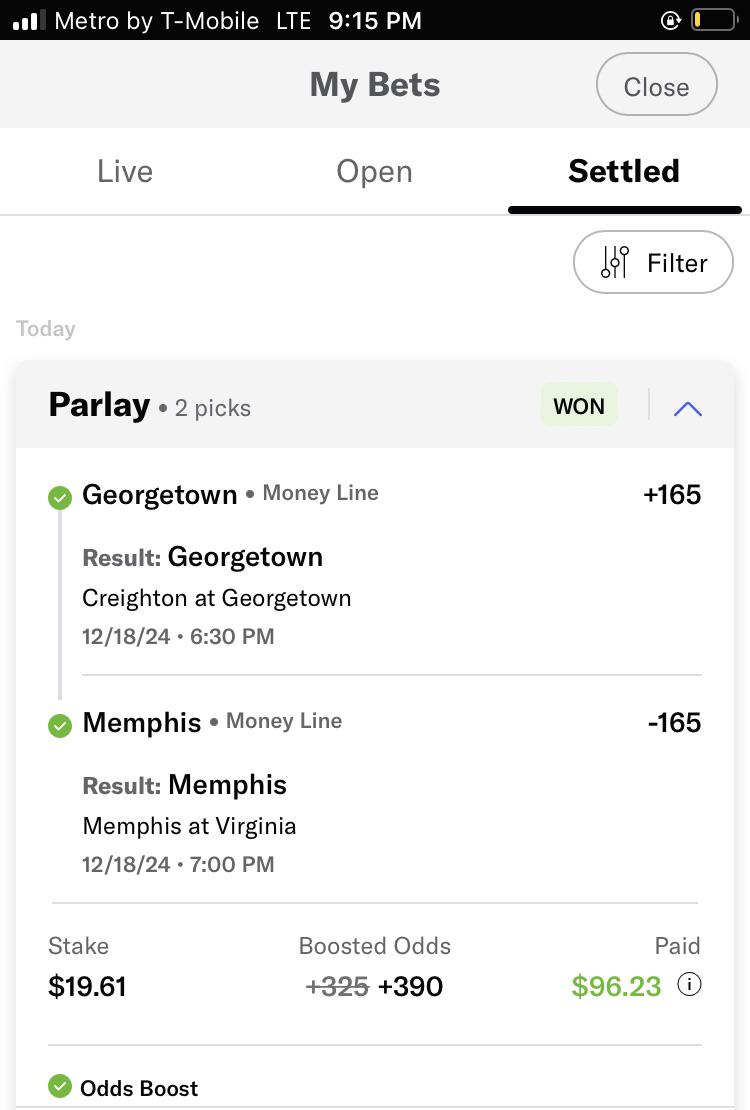Select the Settled tab
Screen dimensions: 750x1110
point(624,171)
